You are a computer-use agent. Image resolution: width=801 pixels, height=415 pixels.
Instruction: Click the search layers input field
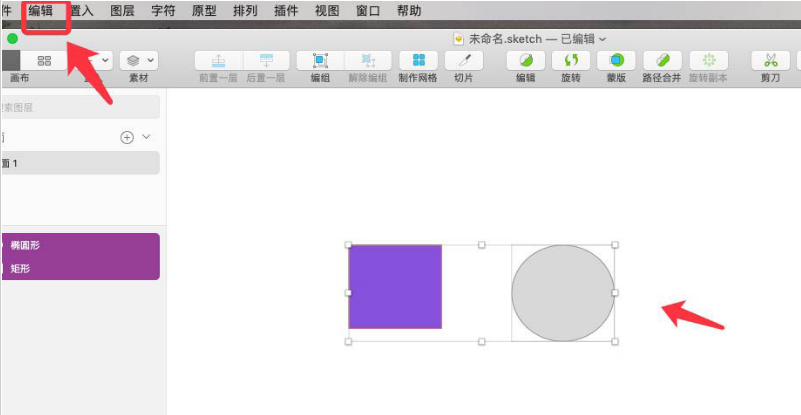click(80, 107)
